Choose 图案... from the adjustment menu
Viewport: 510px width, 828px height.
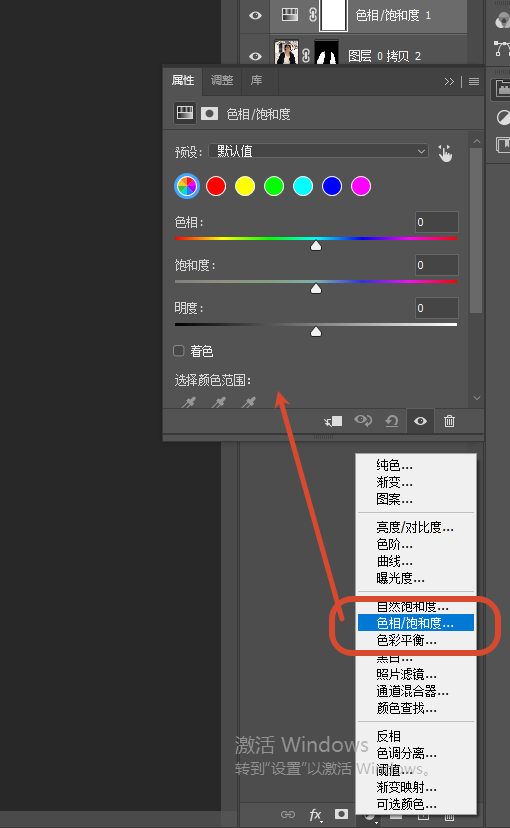394,499
